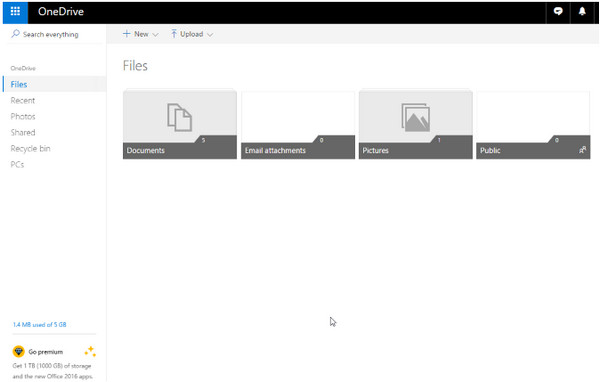
Task: Click the premium diamond icon
Action: [18, 351]
